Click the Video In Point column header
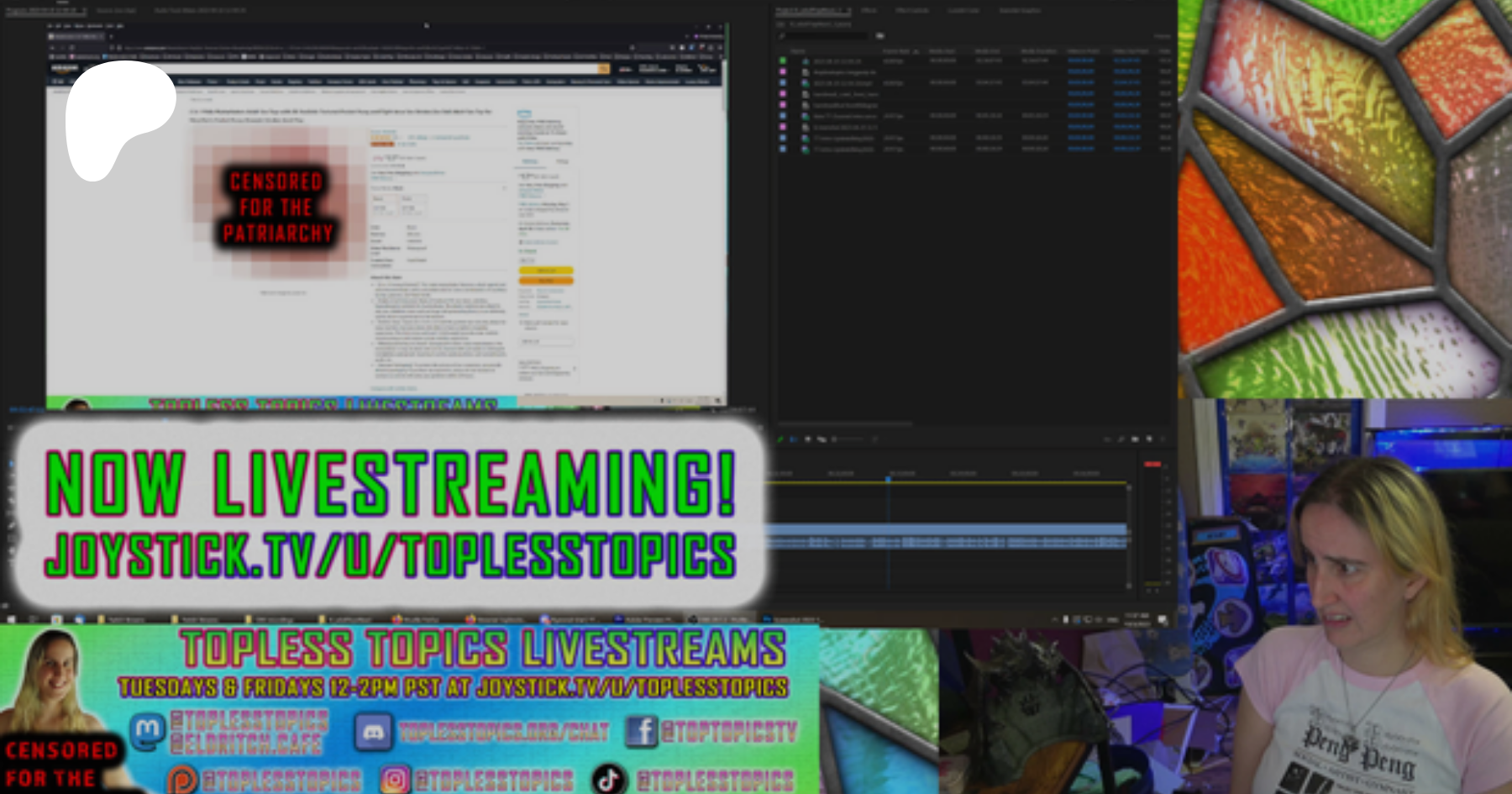This screenshot has width=1512, height=794. coord(1083,51)
